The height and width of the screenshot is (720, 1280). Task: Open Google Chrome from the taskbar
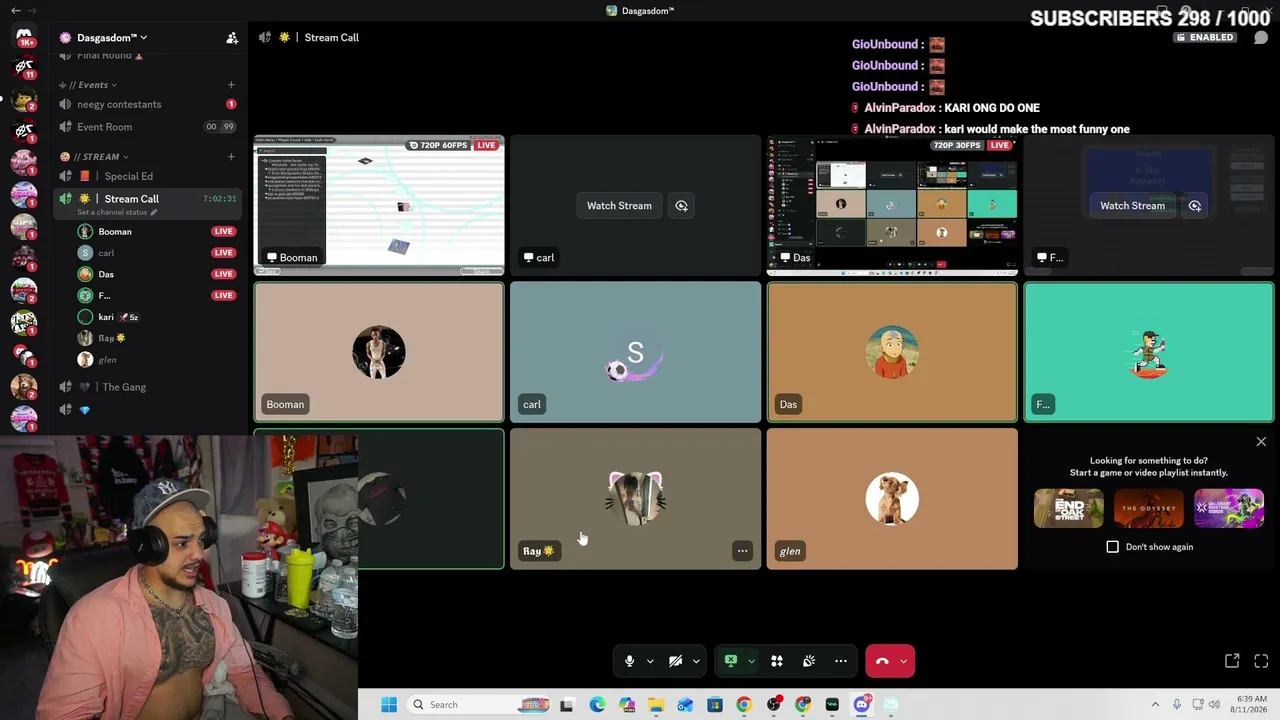[x=744, y=705]
